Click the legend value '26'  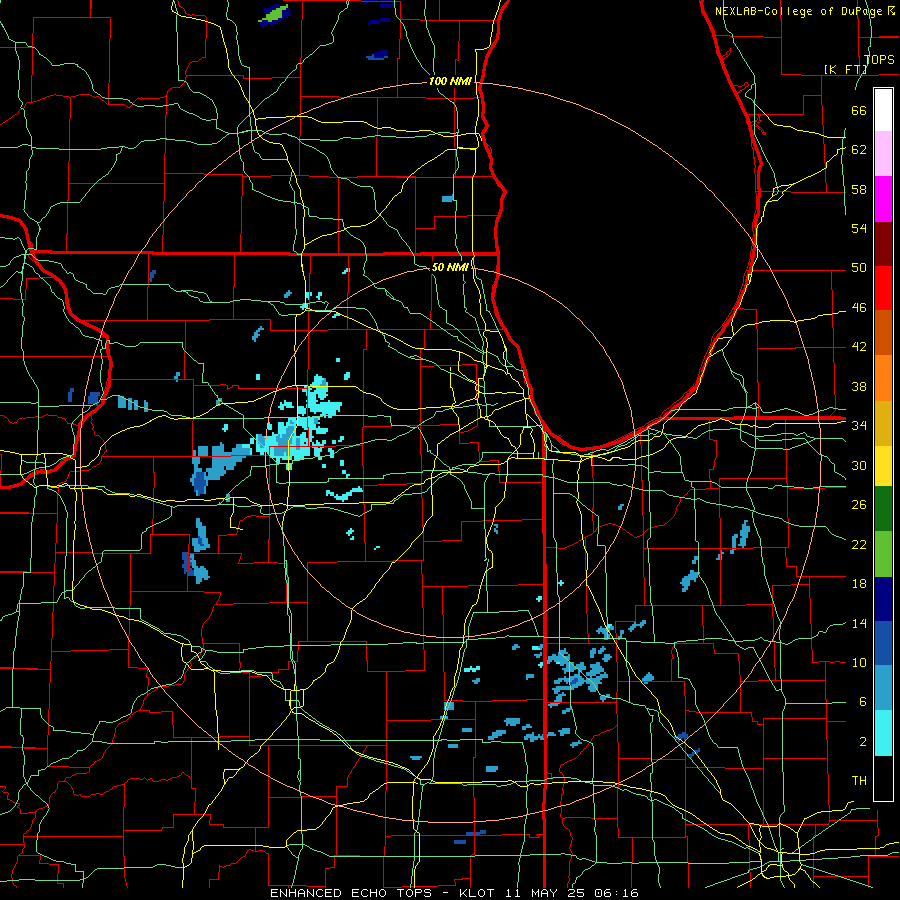[859, 505]
